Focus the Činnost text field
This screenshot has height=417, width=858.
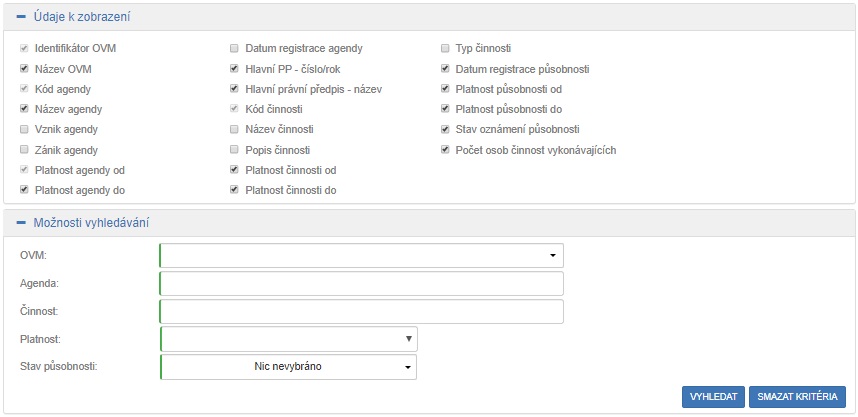pyautogui.click(x=361, y=312)
